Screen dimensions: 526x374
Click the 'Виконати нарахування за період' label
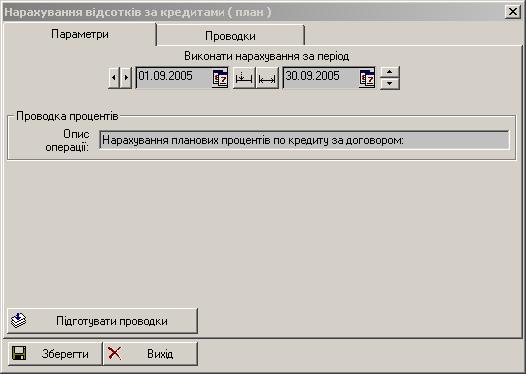(x=267, y=56)
